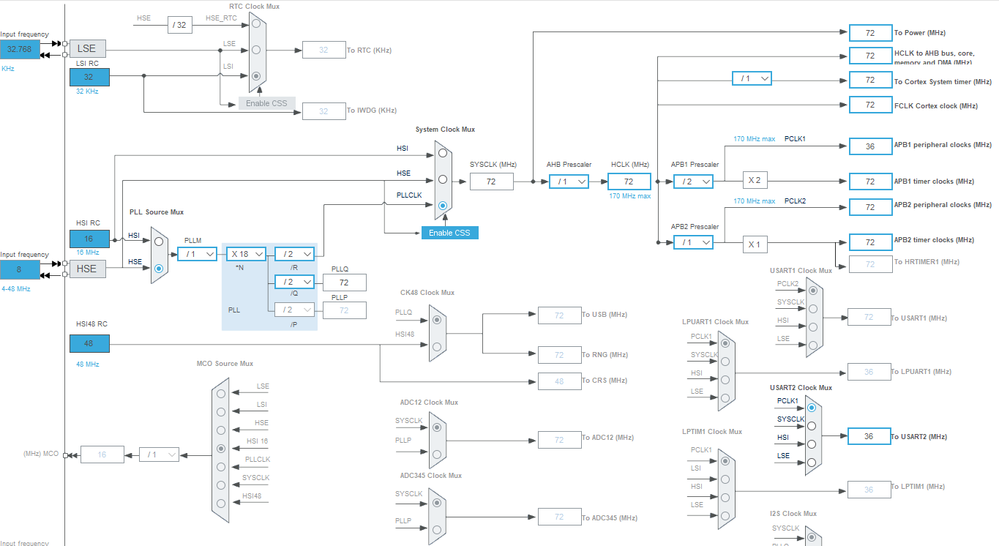Click the To Cortex System timer 72 box
Screen dimensions: 999x546
point(870,80)
